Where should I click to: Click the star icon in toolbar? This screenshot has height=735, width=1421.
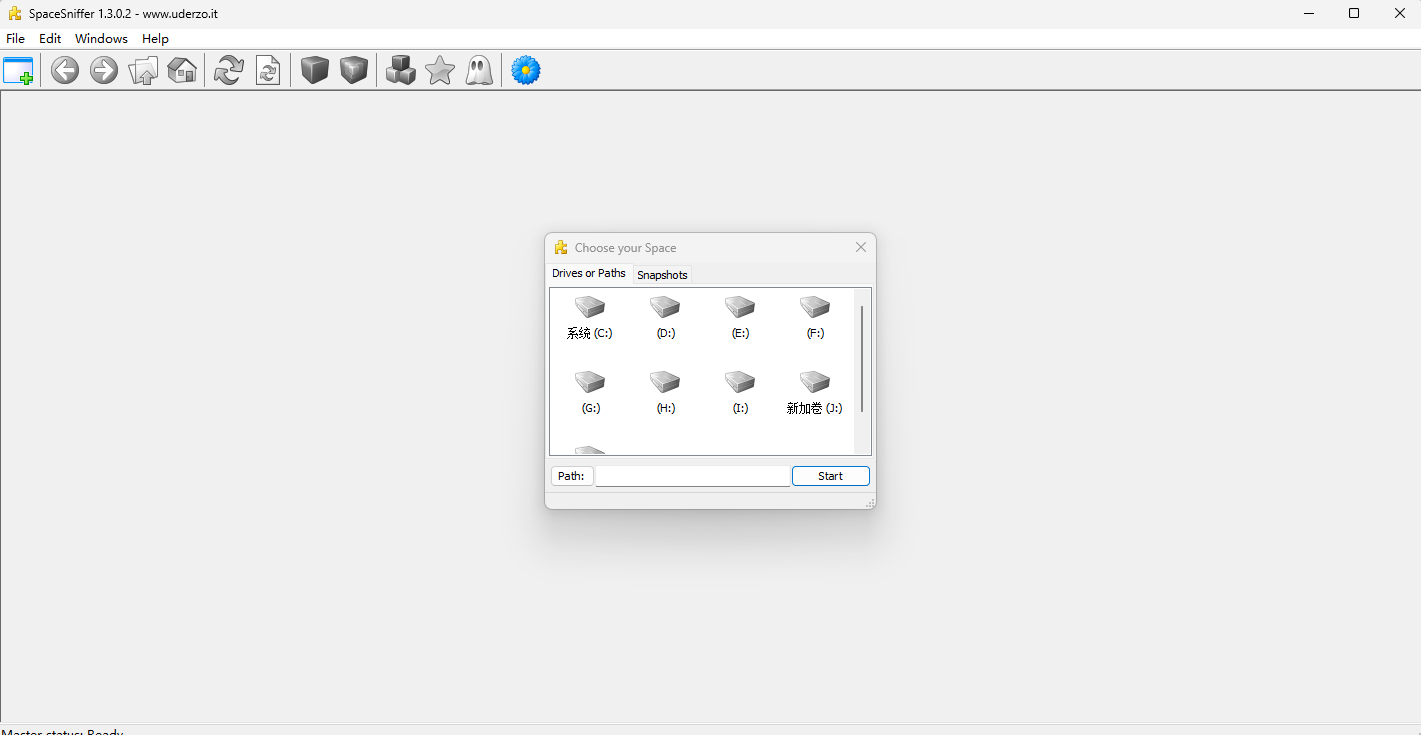pyautogui.click(x=440, y=71)
